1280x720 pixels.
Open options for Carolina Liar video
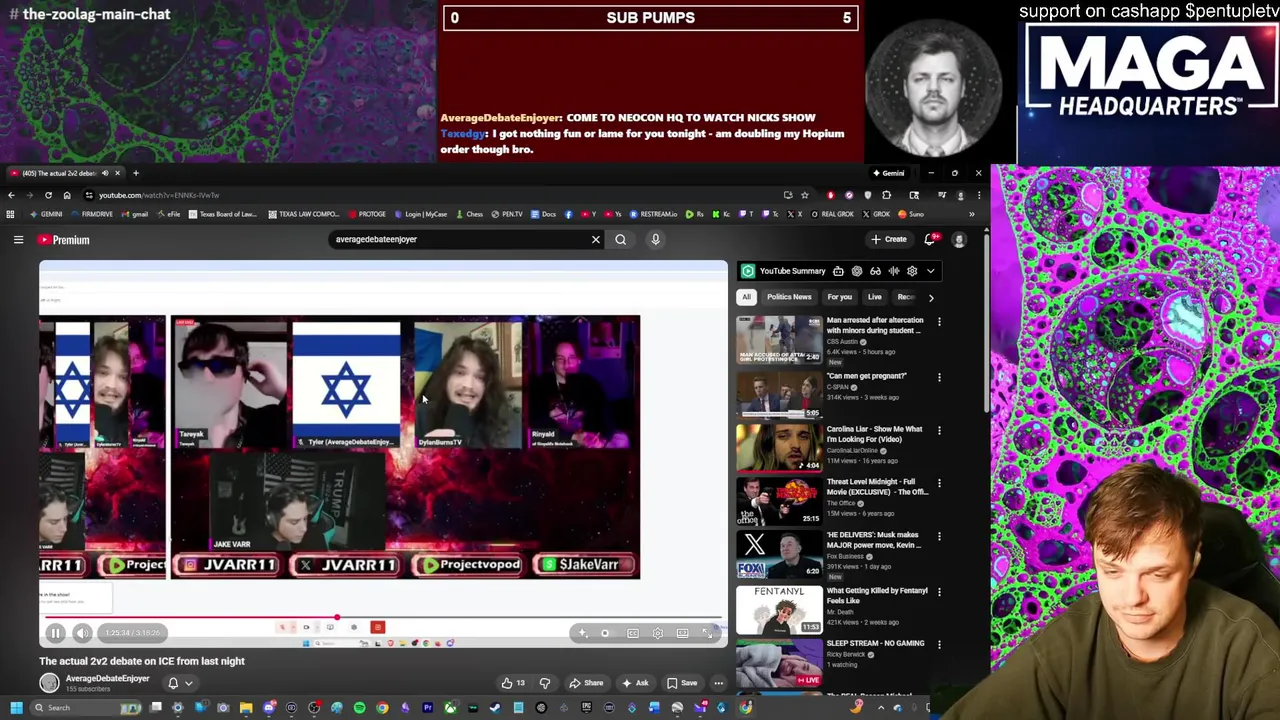(x=939, y=431)
